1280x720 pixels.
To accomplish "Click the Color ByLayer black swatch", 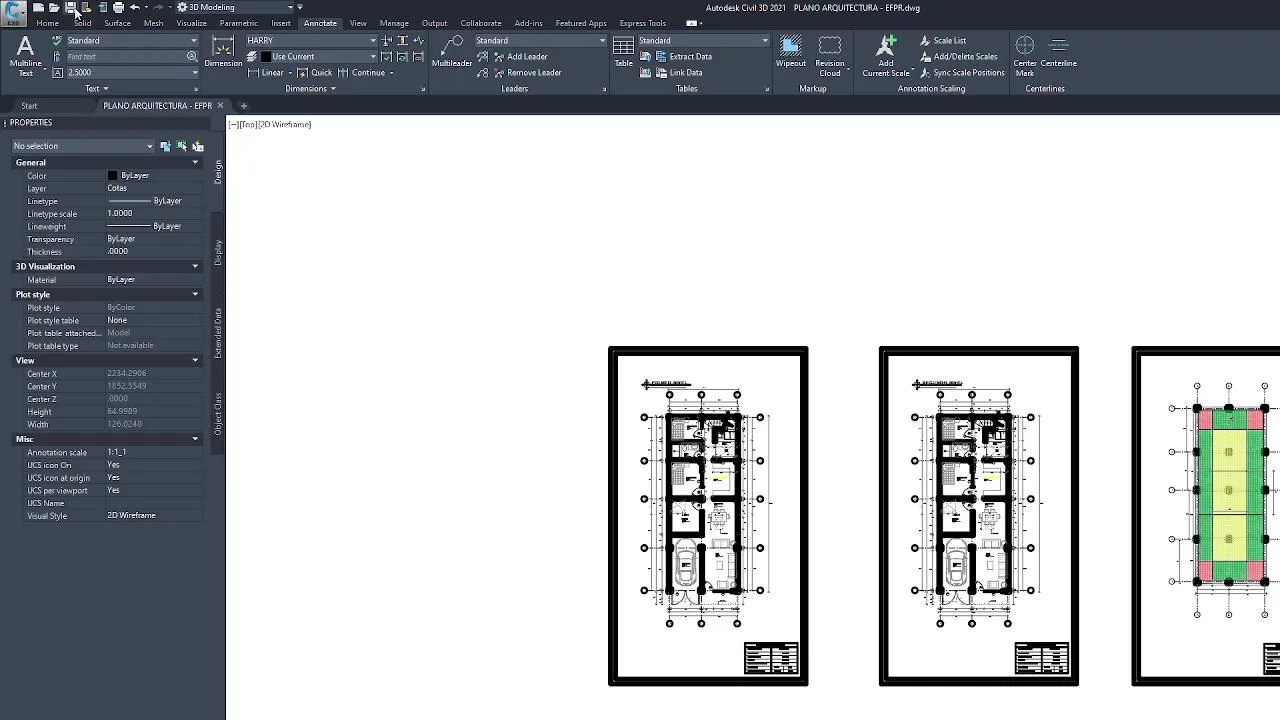I will pyautogui.click(x=112, y=176).
